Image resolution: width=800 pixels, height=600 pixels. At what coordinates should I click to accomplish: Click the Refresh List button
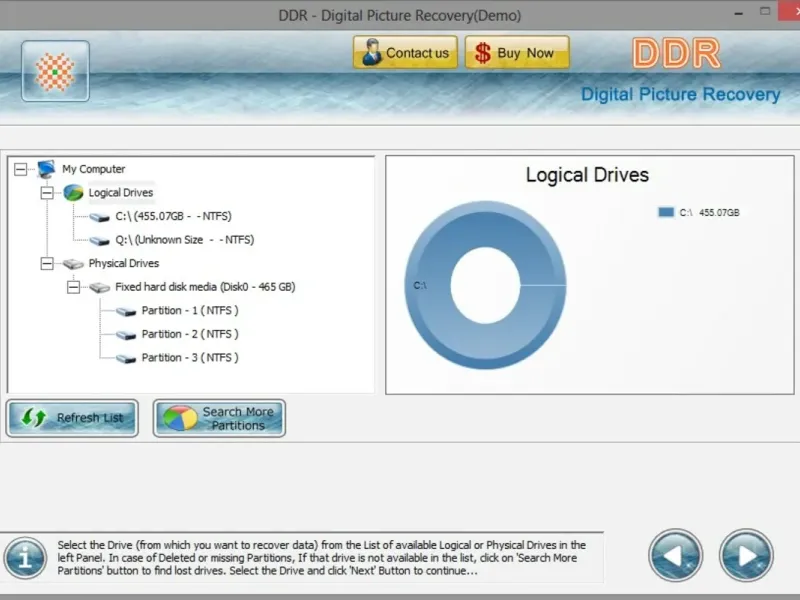[72, 418]
